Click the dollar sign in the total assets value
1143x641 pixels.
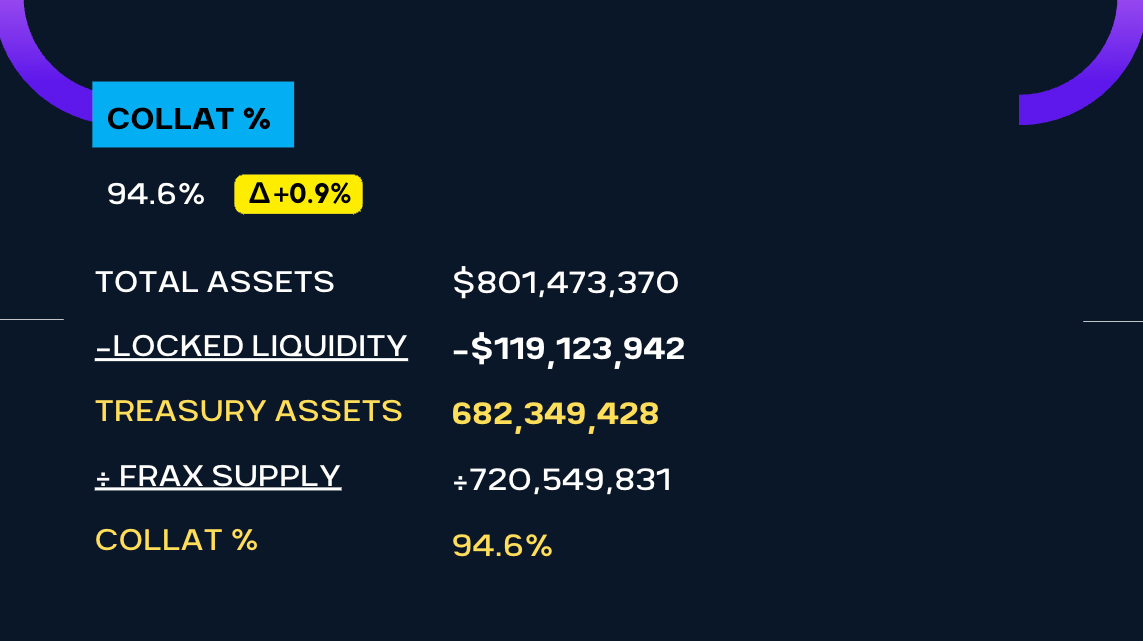(x=464, y=283)
